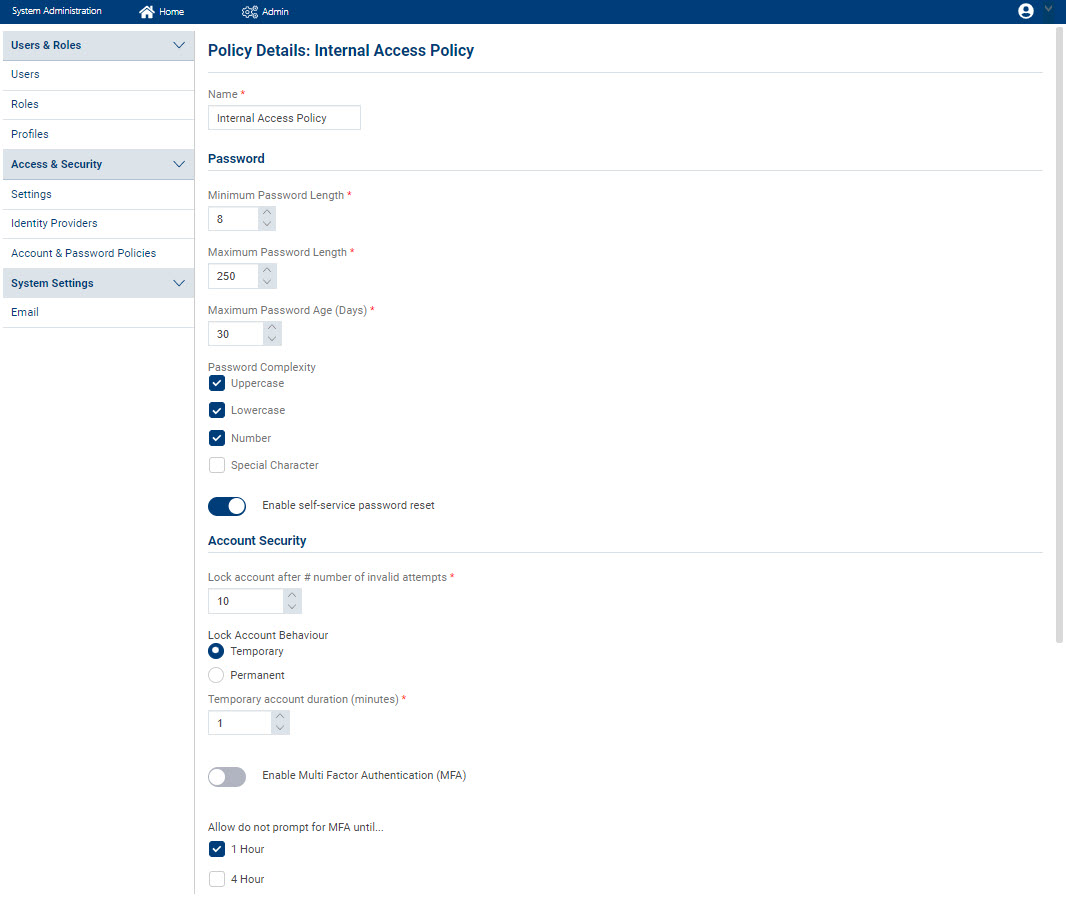Image resolution: width=1066 pixels, height=897 pixels.
Task: Collapse the Users & Roles section
Action: 179,45
